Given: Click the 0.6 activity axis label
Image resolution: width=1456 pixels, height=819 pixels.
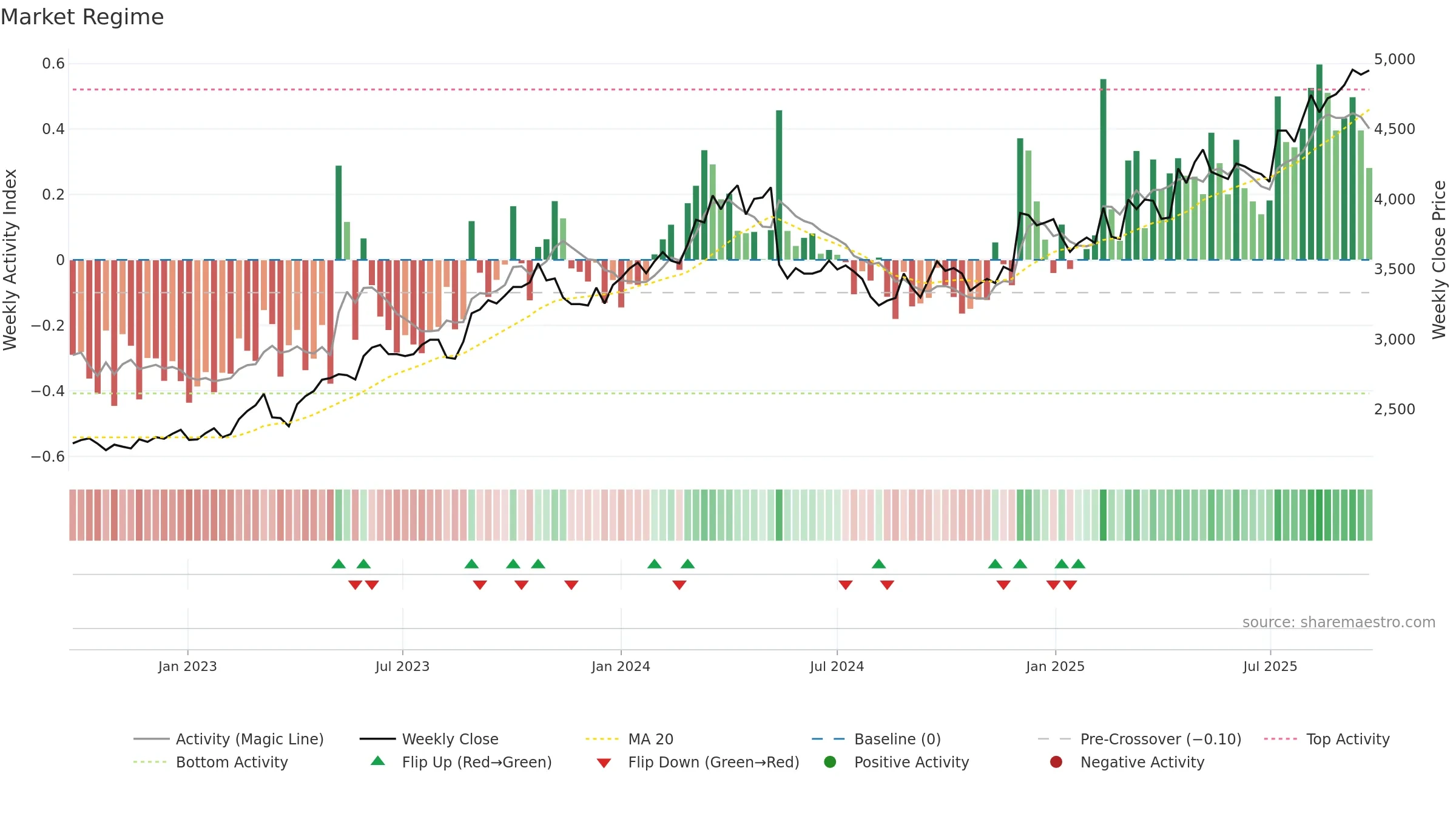Looking at the screenshot, I should pyautogui.click(x=53, y=64).
